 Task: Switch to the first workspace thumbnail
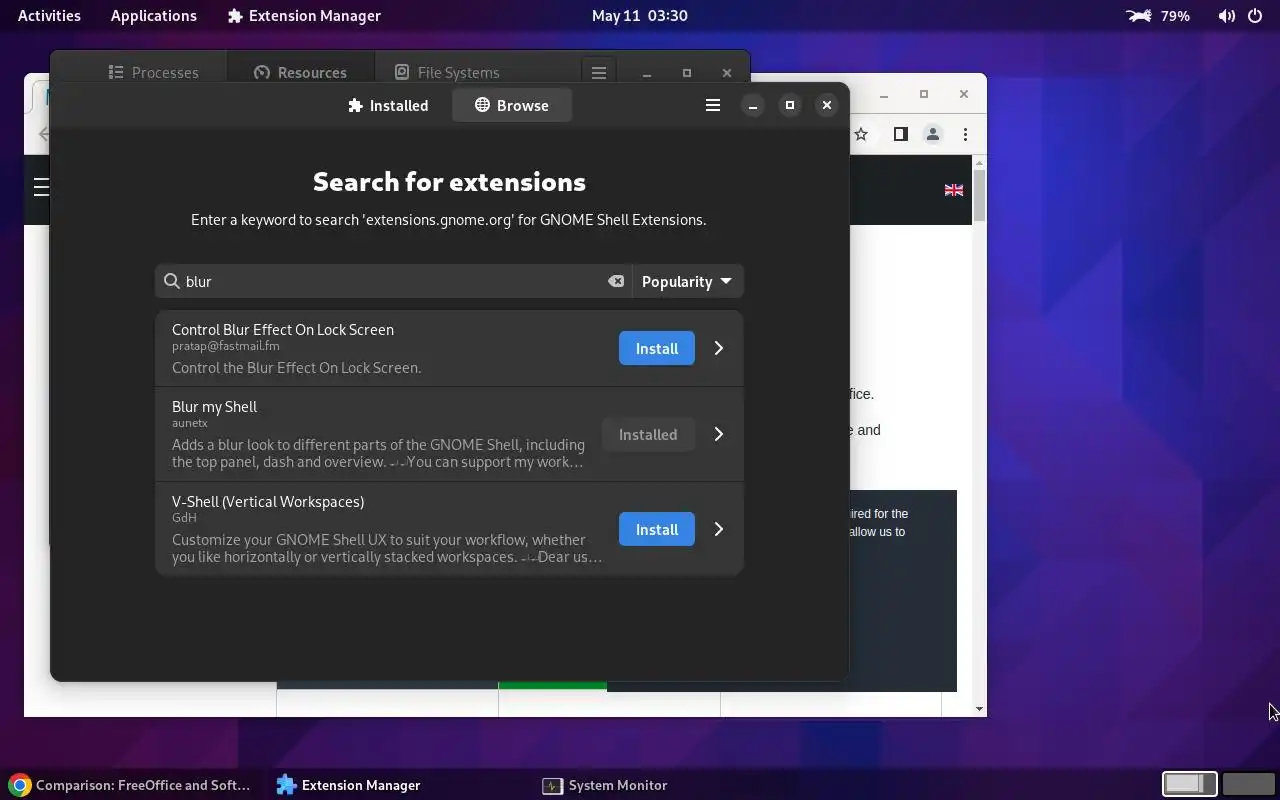click(x=1189, y=784)
